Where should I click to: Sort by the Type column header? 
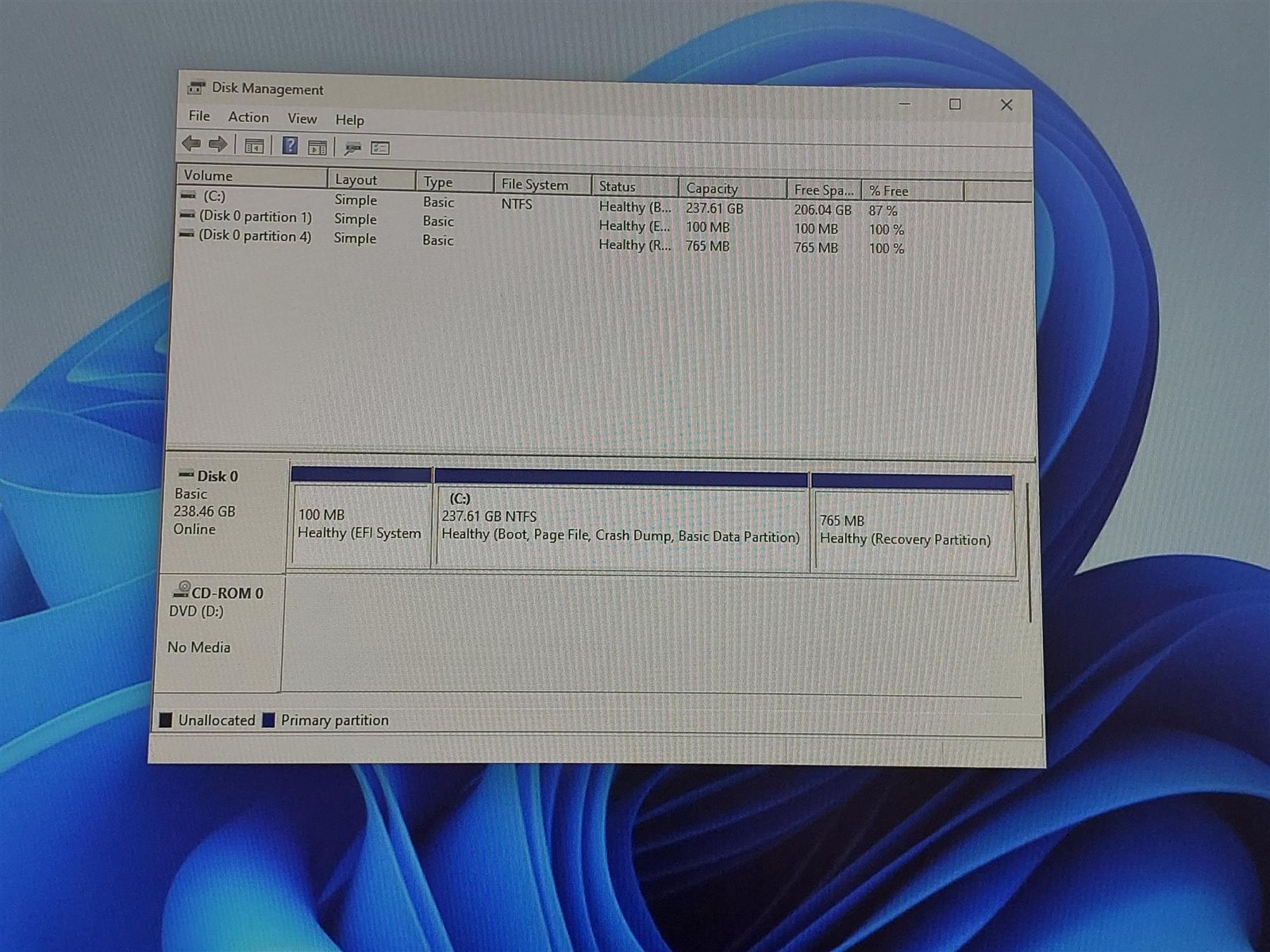455,182
